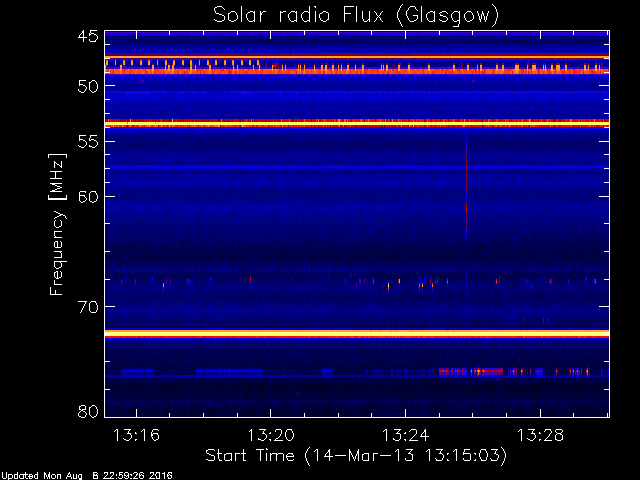
Task: Click the 13:24 time tick label
Action: [x=405, y=435]
